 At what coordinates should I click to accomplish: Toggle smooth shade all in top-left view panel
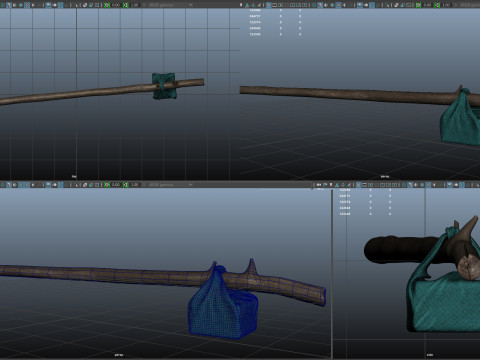tap(9, 5)
